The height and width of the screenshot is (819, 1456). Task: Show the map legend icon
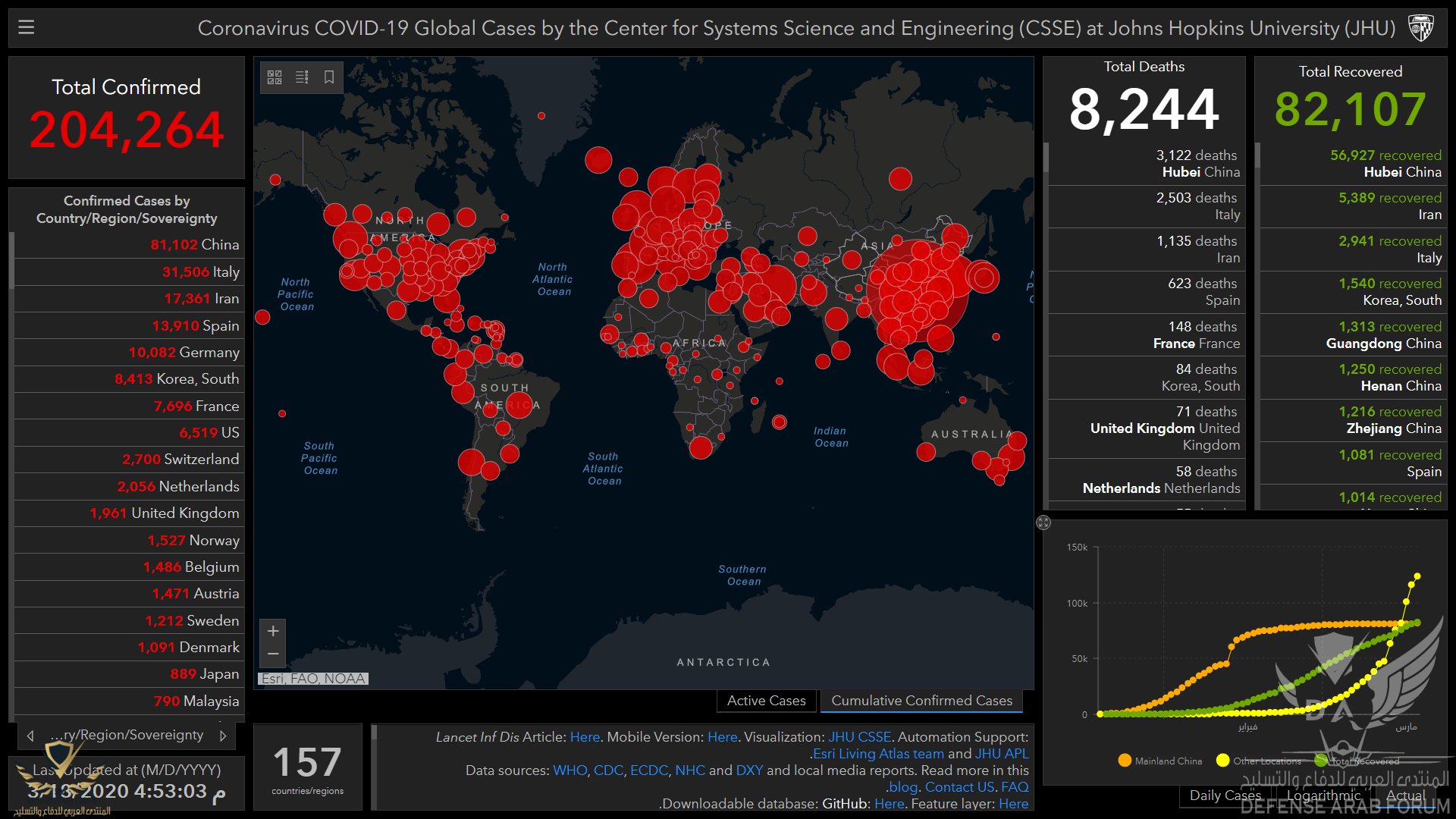pos(302,77)
